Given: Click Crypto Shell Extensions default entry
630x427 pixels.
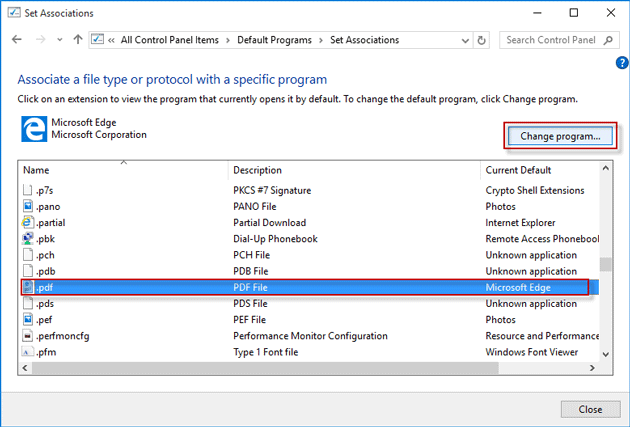Looking at the screenshot, I should [x=535, y=190].
